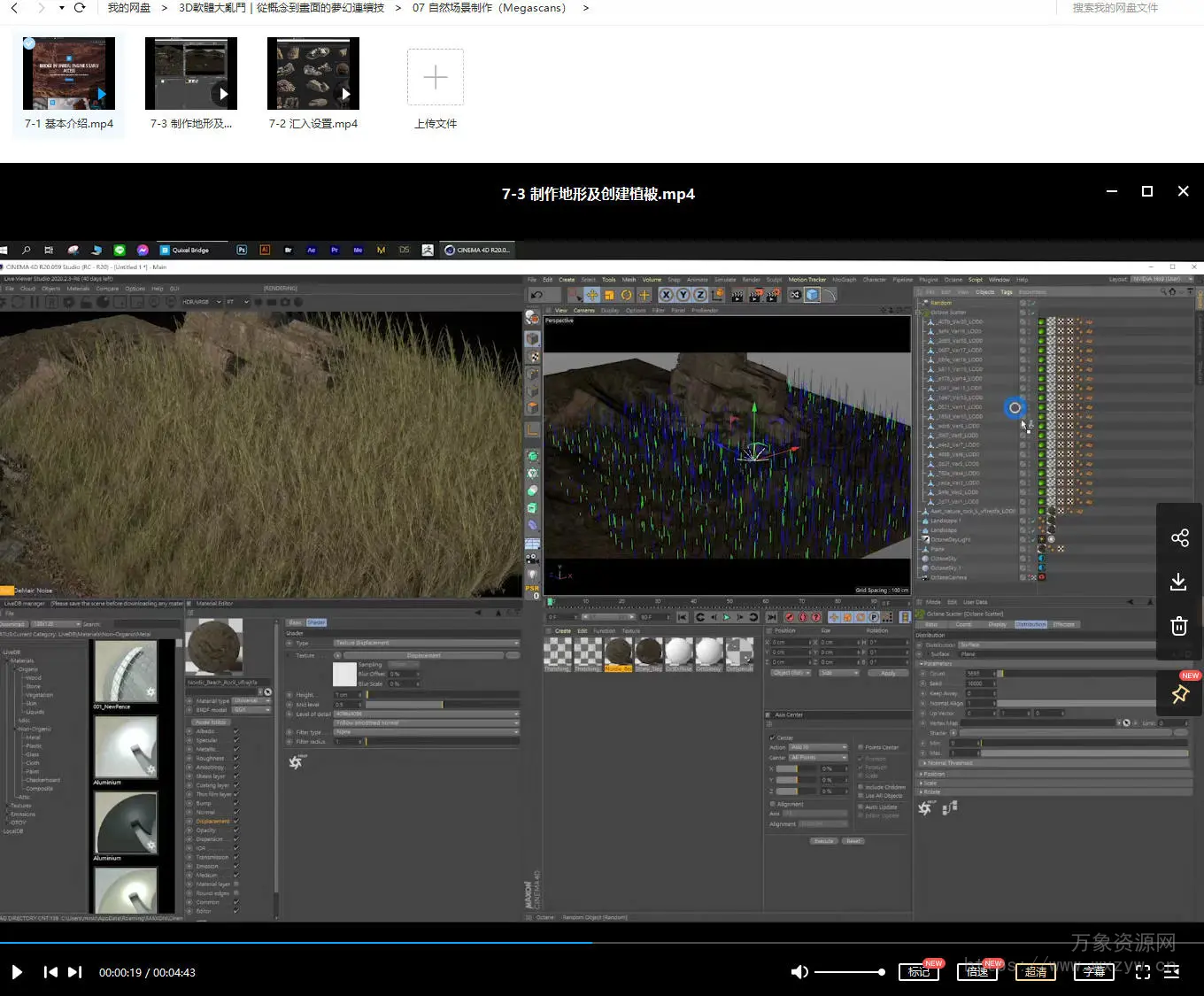Viewport: 1204px width, 996px height.
Task: Mute the video with the speaker icon
Action: (x=799, y=972)
